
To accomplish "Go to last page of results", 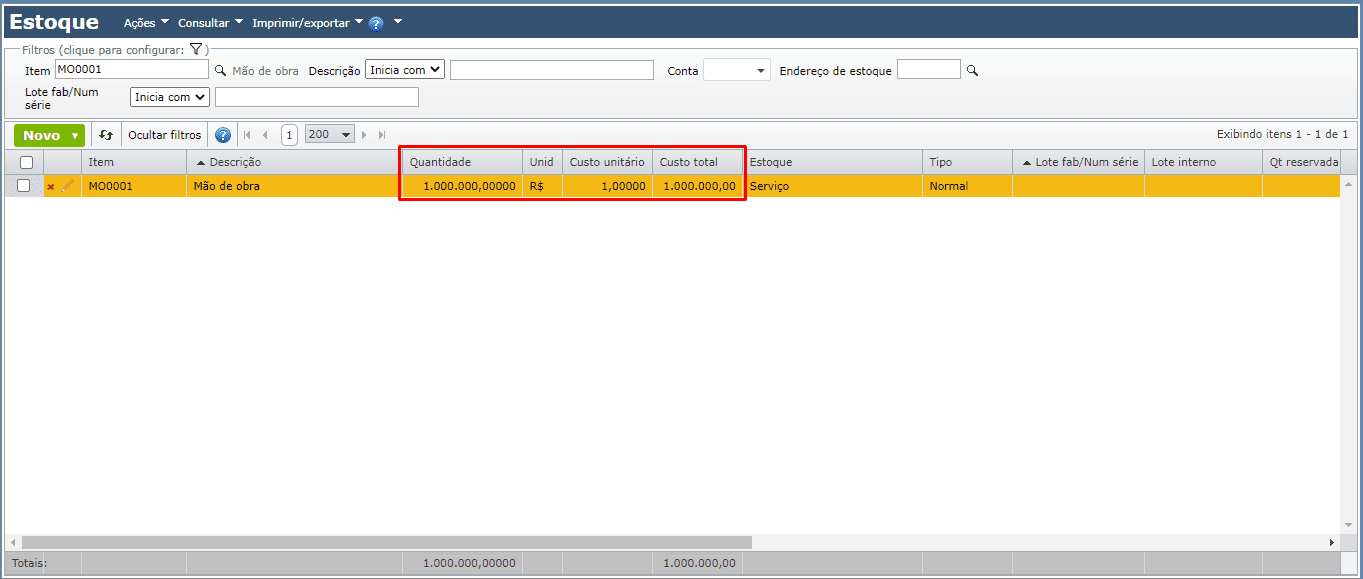I will (x=382, y=135).
